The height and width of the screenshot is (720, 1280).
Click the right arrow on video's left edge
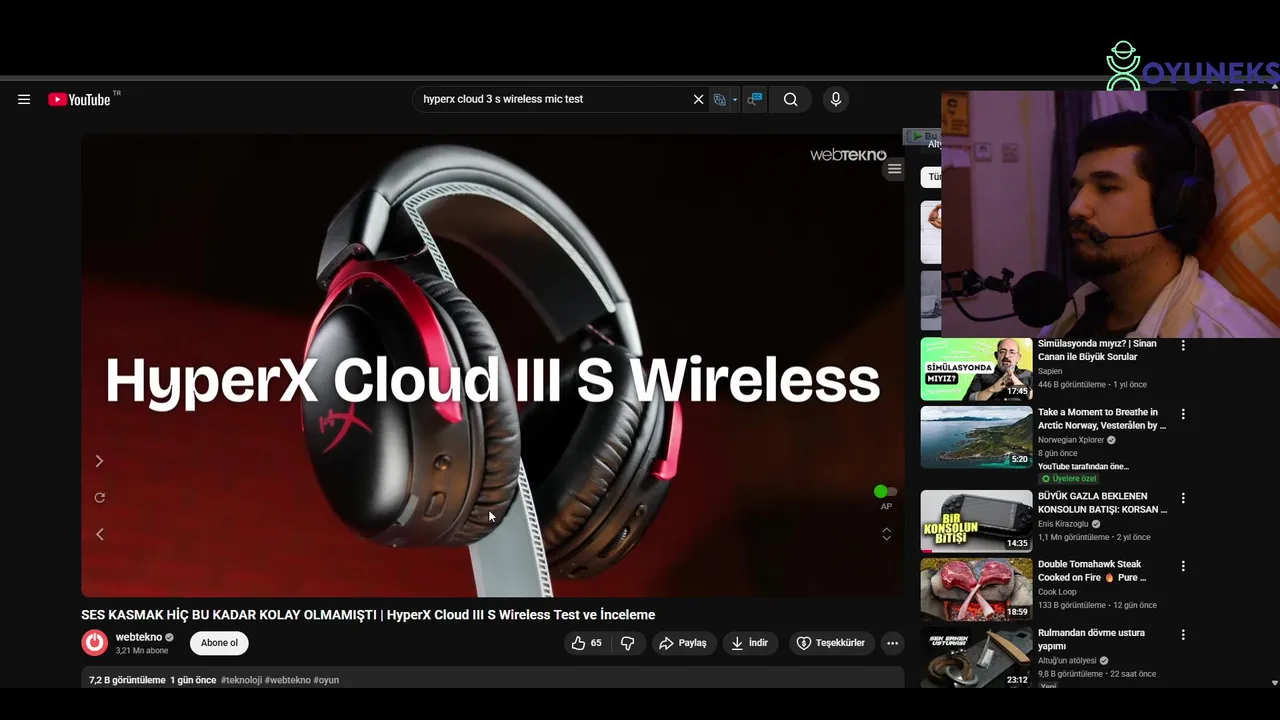click(x=99, y=461)
